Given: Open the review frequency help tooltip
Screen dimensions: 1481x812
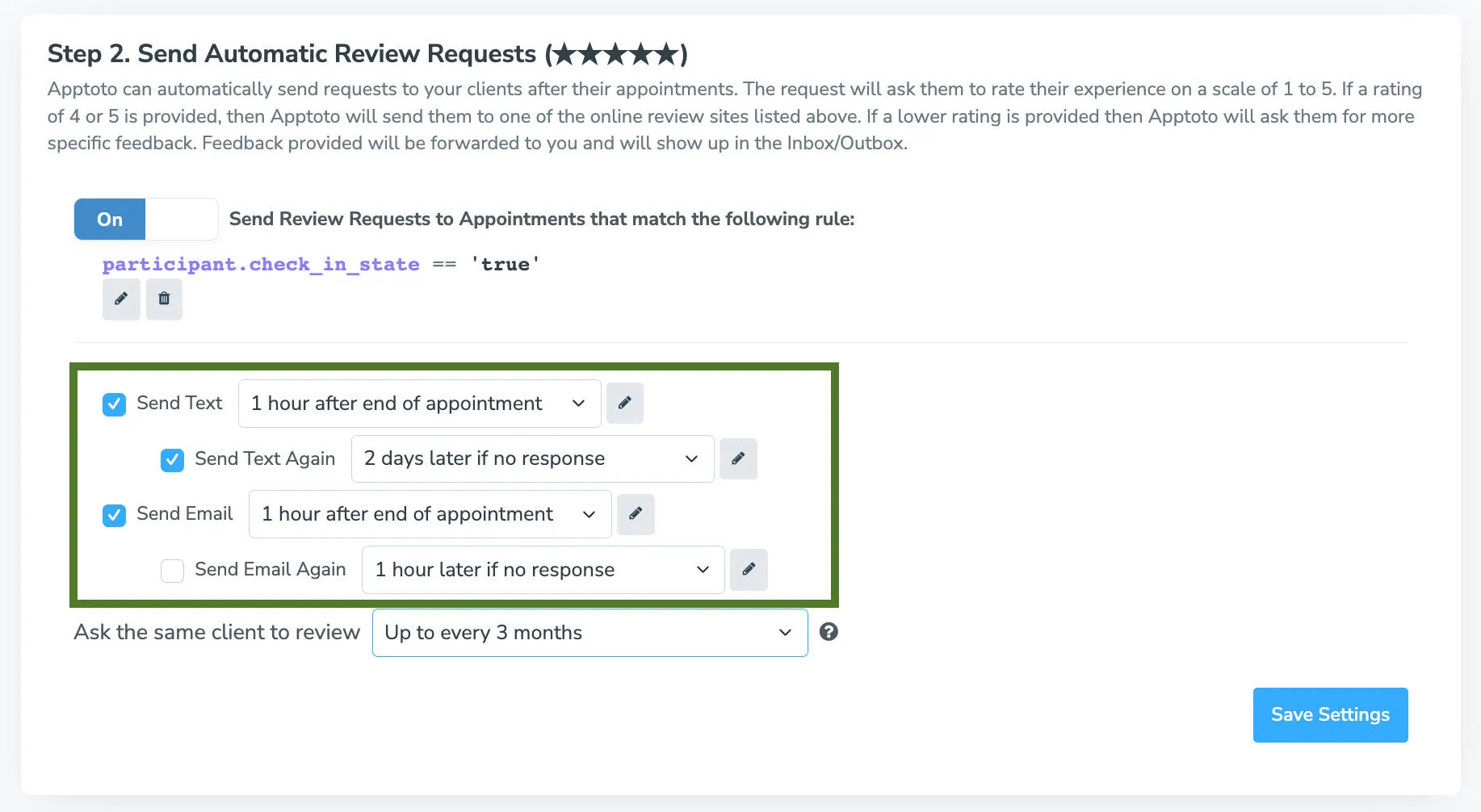Looking at the screenshot, I should pyautogui.click(x=829, y=633).
